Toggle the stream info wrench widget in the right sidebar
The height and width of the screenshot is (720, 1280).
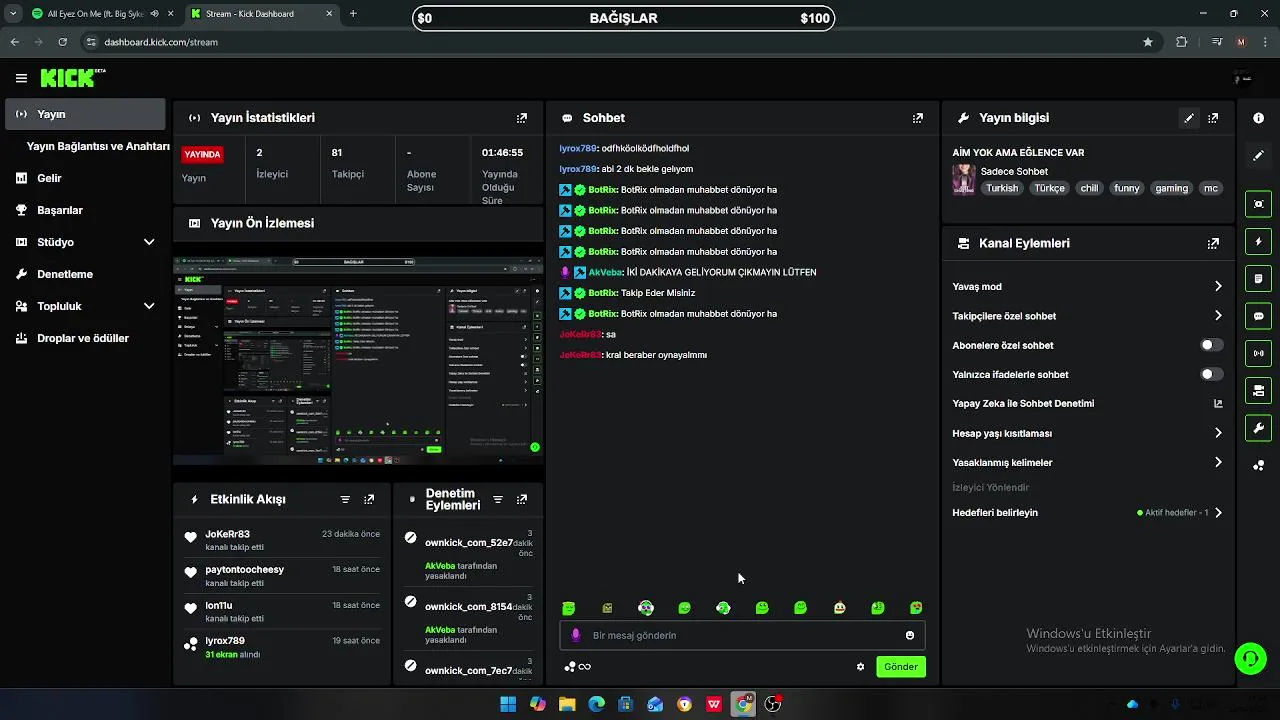pyautogui.click(x=1258, y=428)
